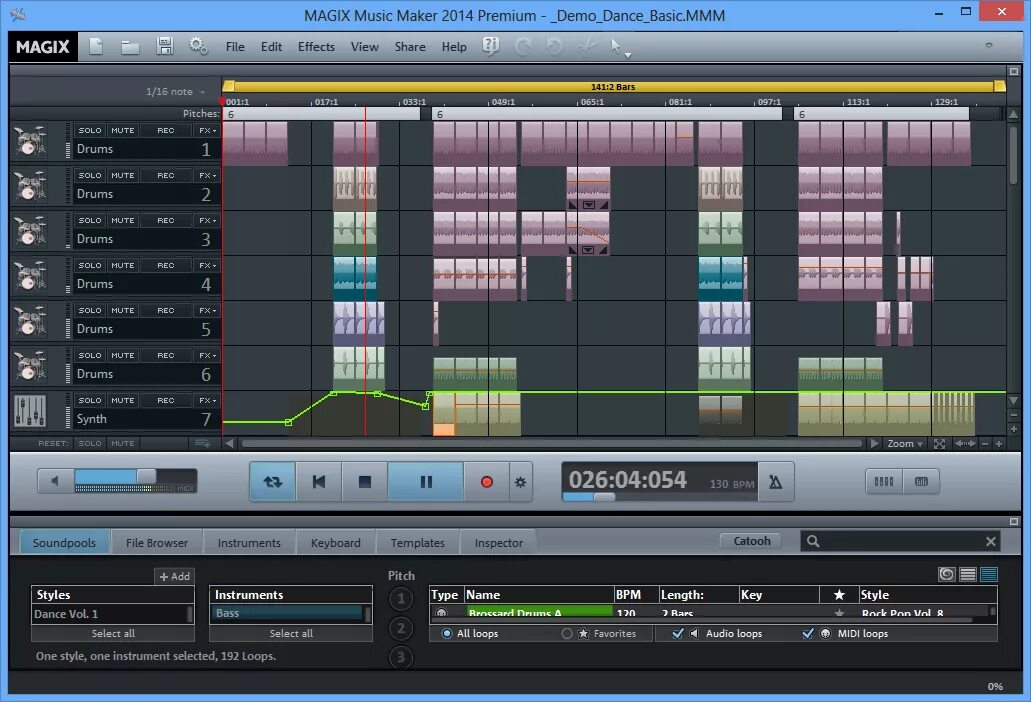1031x702 pixels.
Task: Open the video monitor icon beside the mixer button
Action: coord(921,482)
